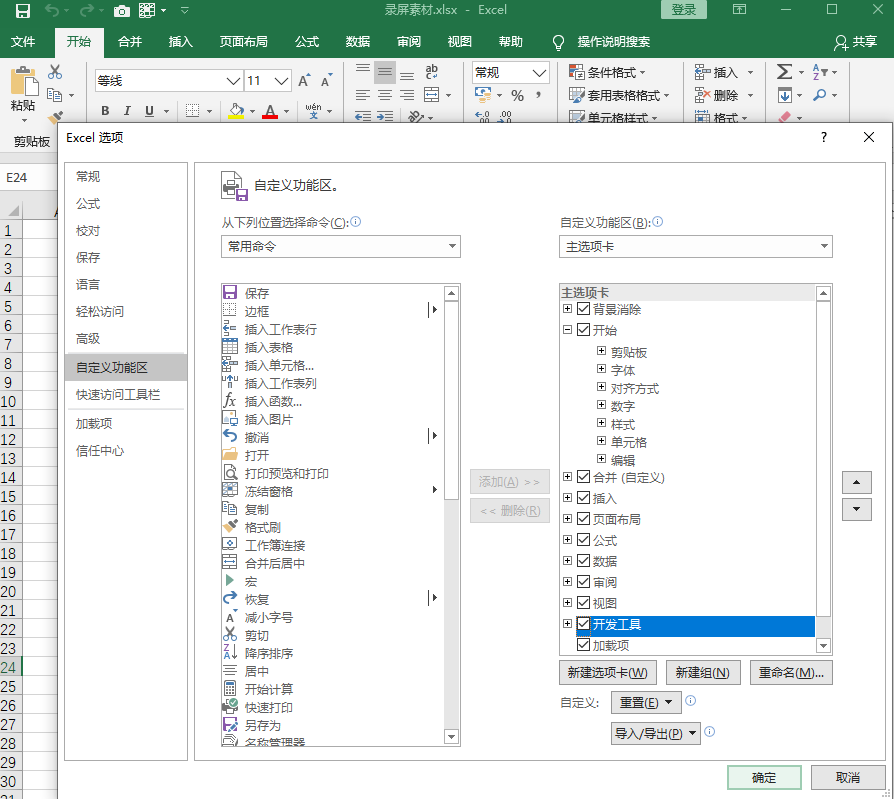Click the Underline formatting icon
The image size is (894, 799).
coord(149,111)
